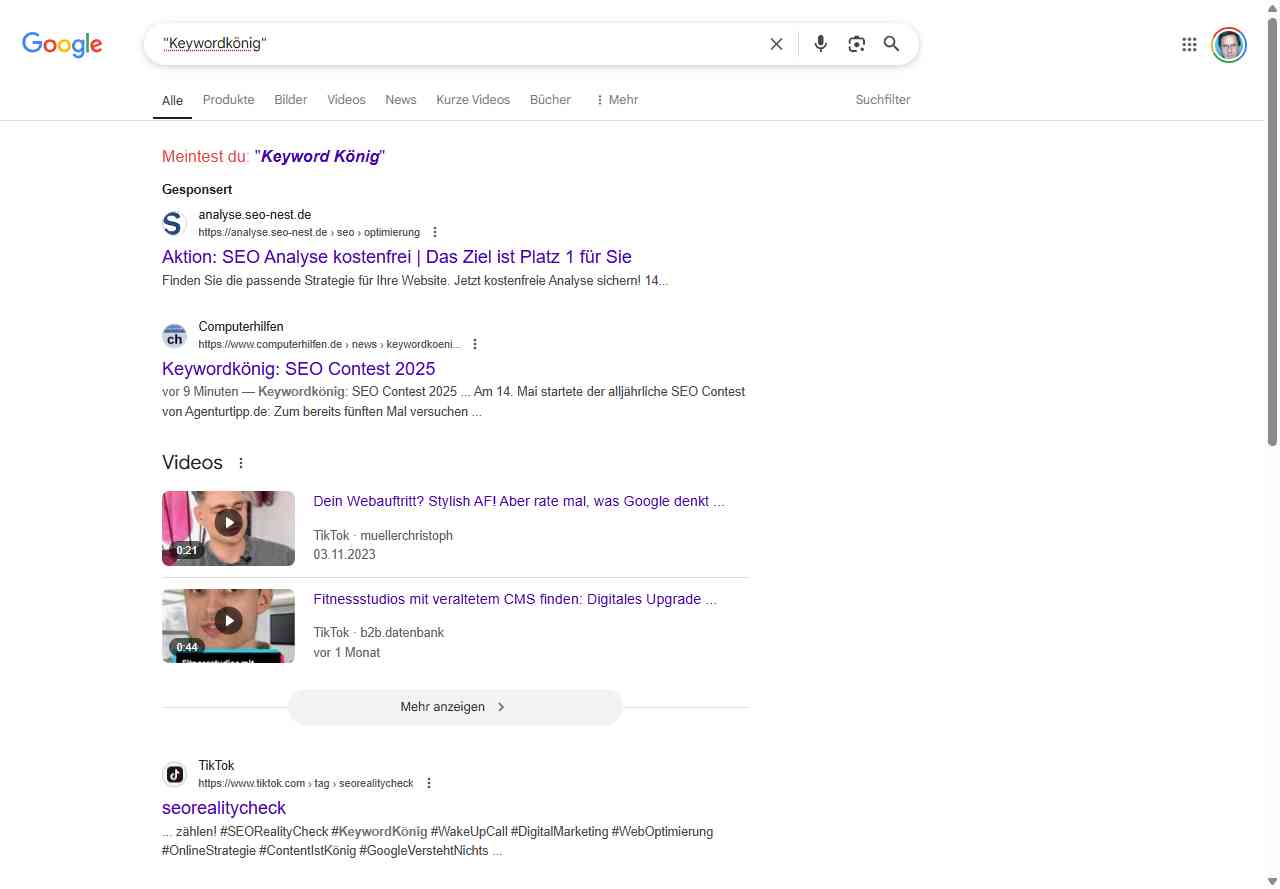Click the 'TikTok · muellerchristoph' source text
The height and width of the screenshot is (889, 1280).
tap(383, 535)
